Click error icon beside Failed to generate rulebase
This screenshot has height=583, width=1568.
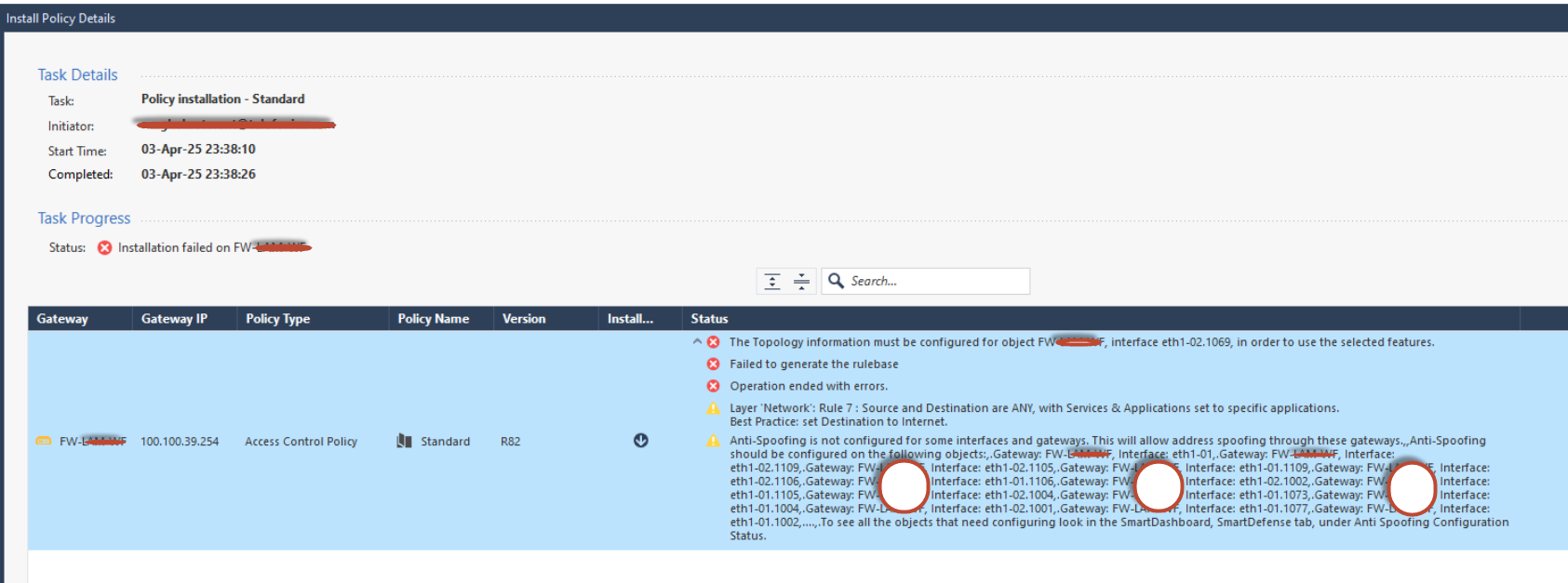(713, 364)
